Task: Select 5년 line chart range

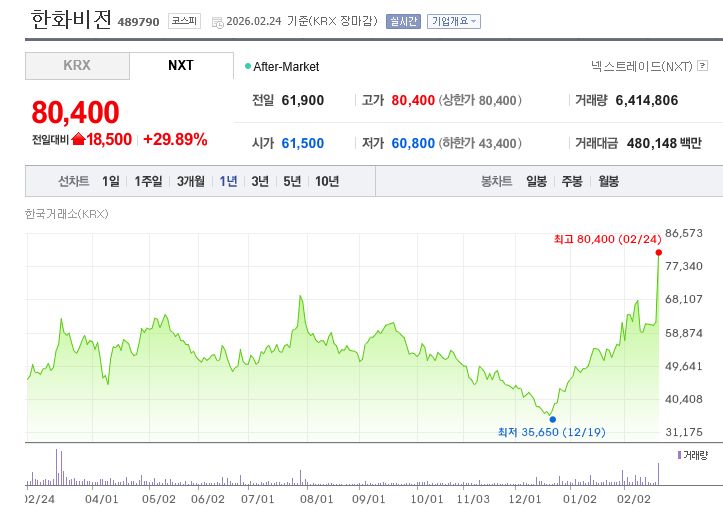Action: (x=292, y=181)
